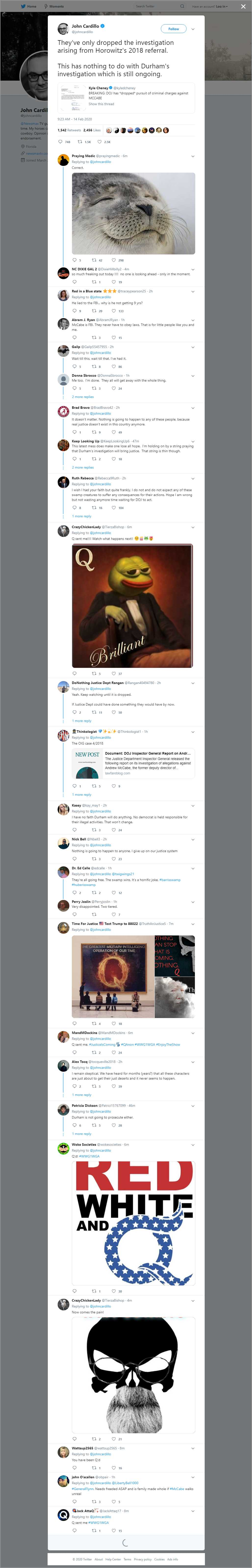
Task: Click the search magnifier icon
Action: click(181, 6)
